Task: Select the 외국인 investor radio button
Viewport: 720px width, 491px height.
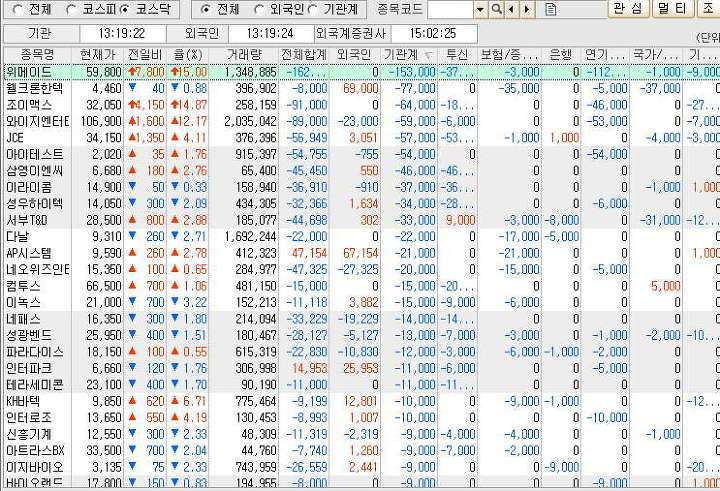Action: (259, 9)
